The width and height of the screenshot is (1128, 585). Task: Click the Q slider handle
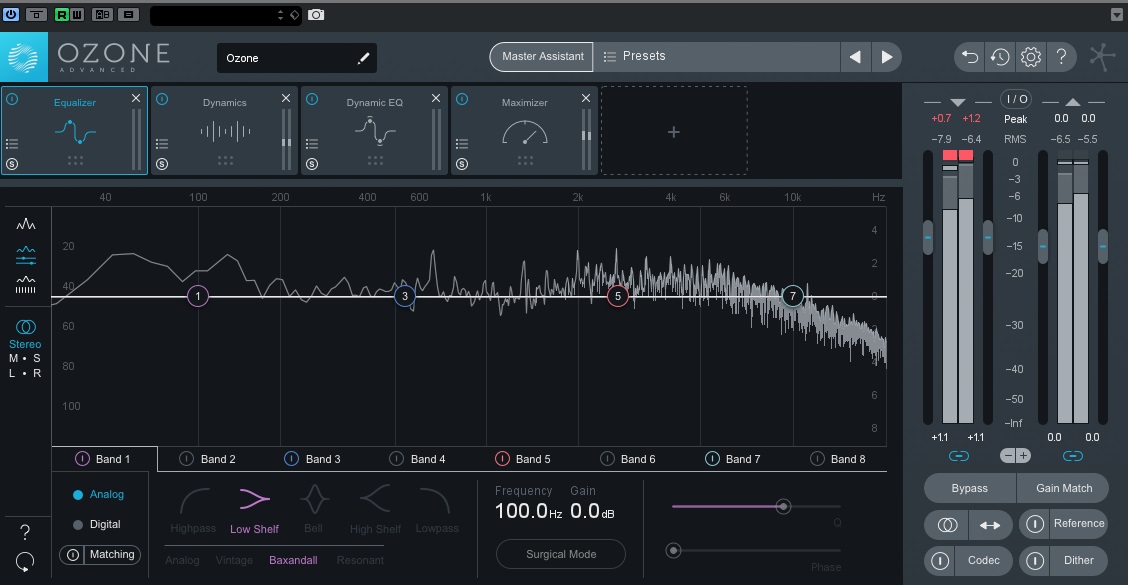(783, 507)
